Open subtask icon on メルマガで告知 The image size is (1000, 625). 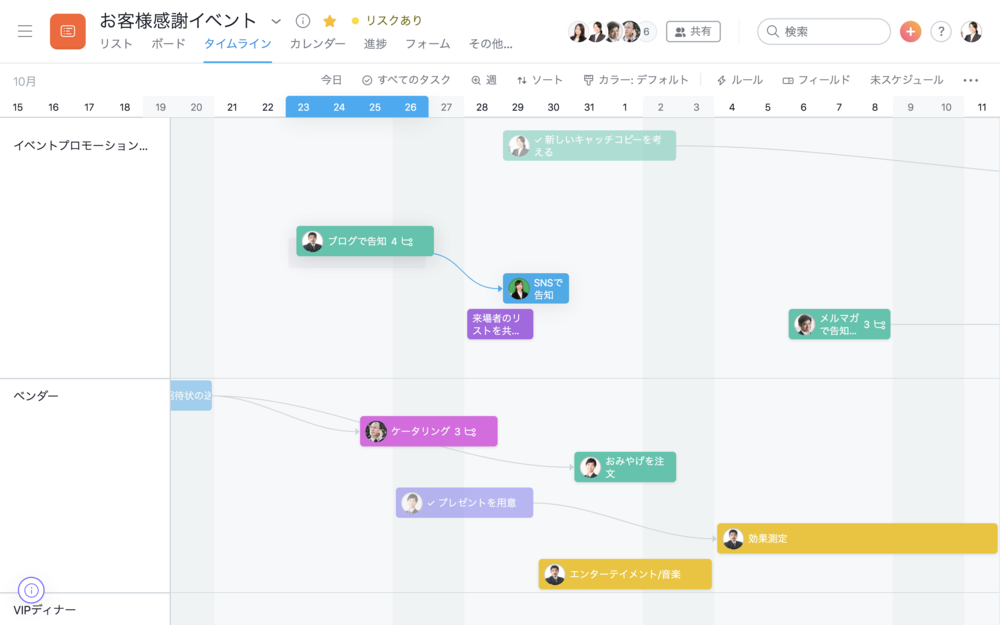point(879,325)
